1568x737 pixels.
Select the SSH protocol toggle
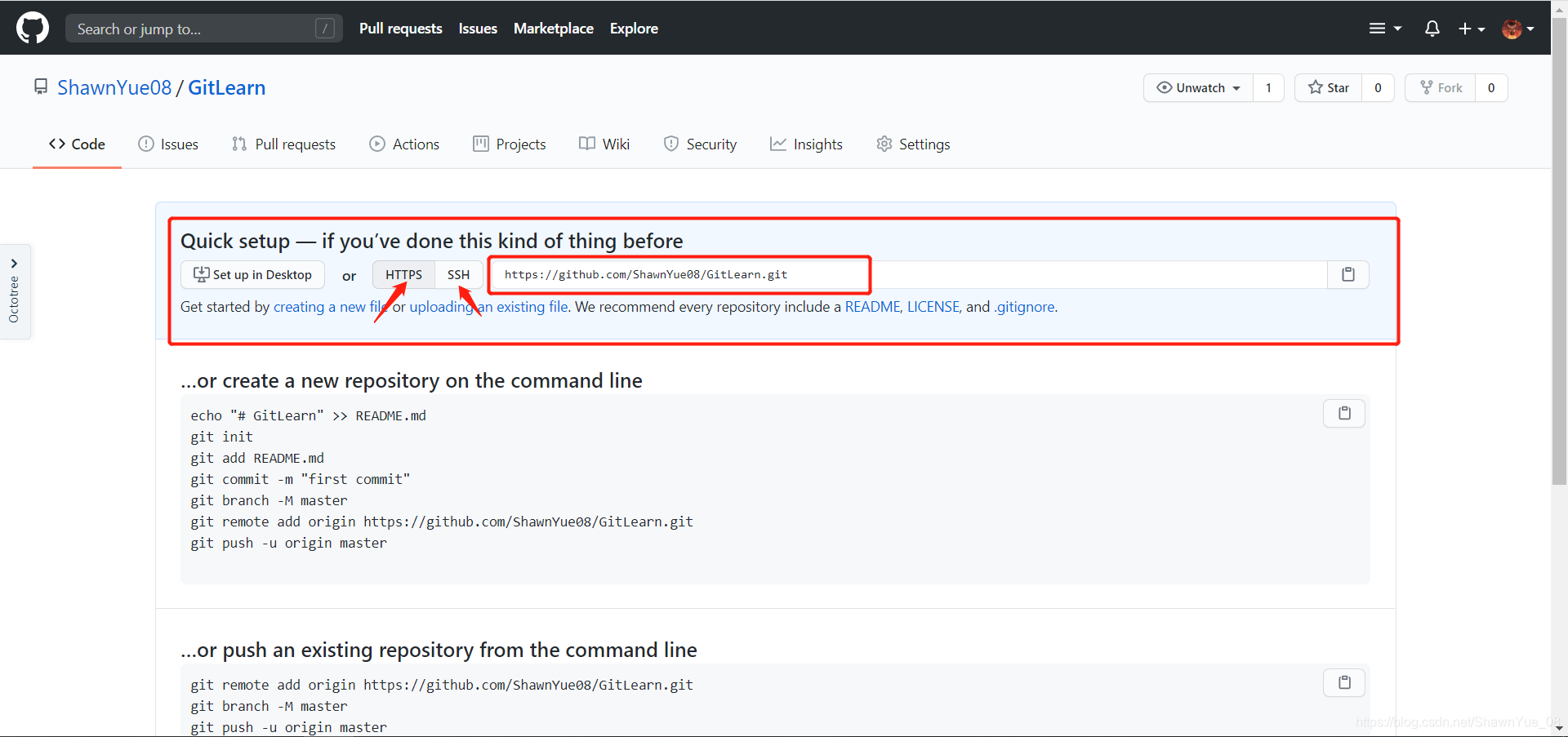(458, 274)
